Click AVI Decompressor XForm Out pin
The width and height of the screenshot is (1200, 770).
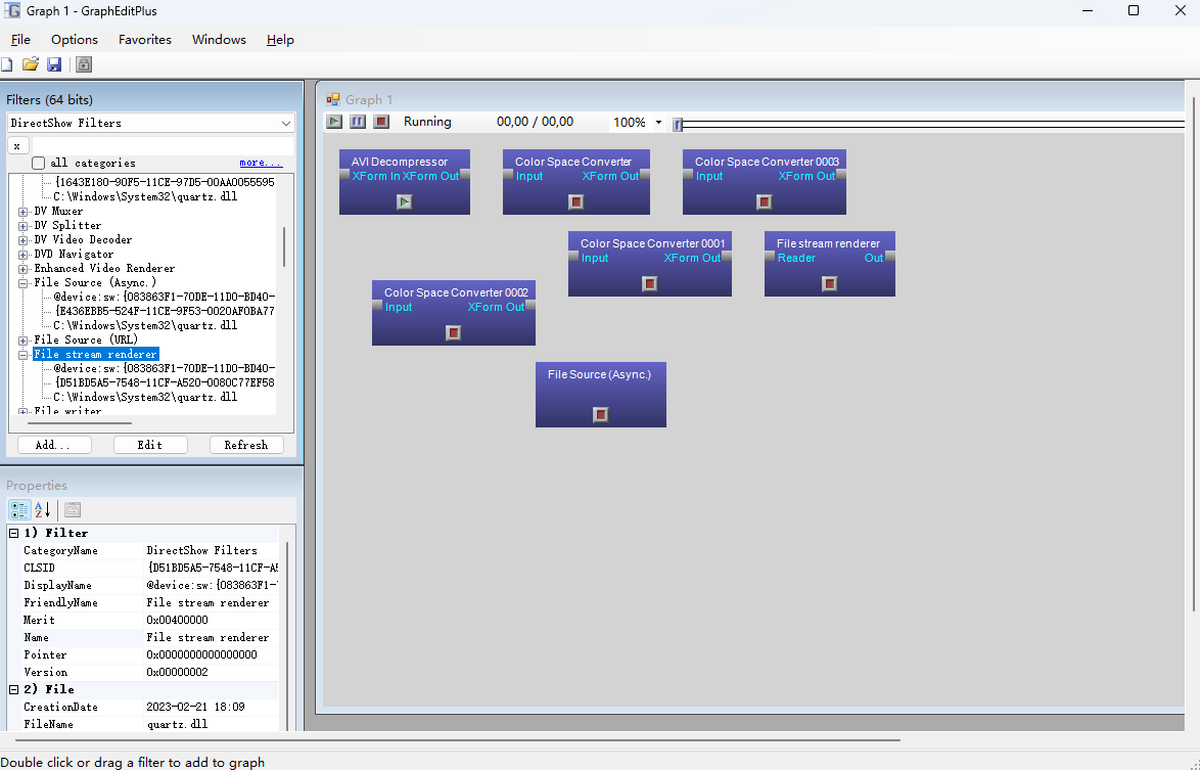tap(464, 175)
